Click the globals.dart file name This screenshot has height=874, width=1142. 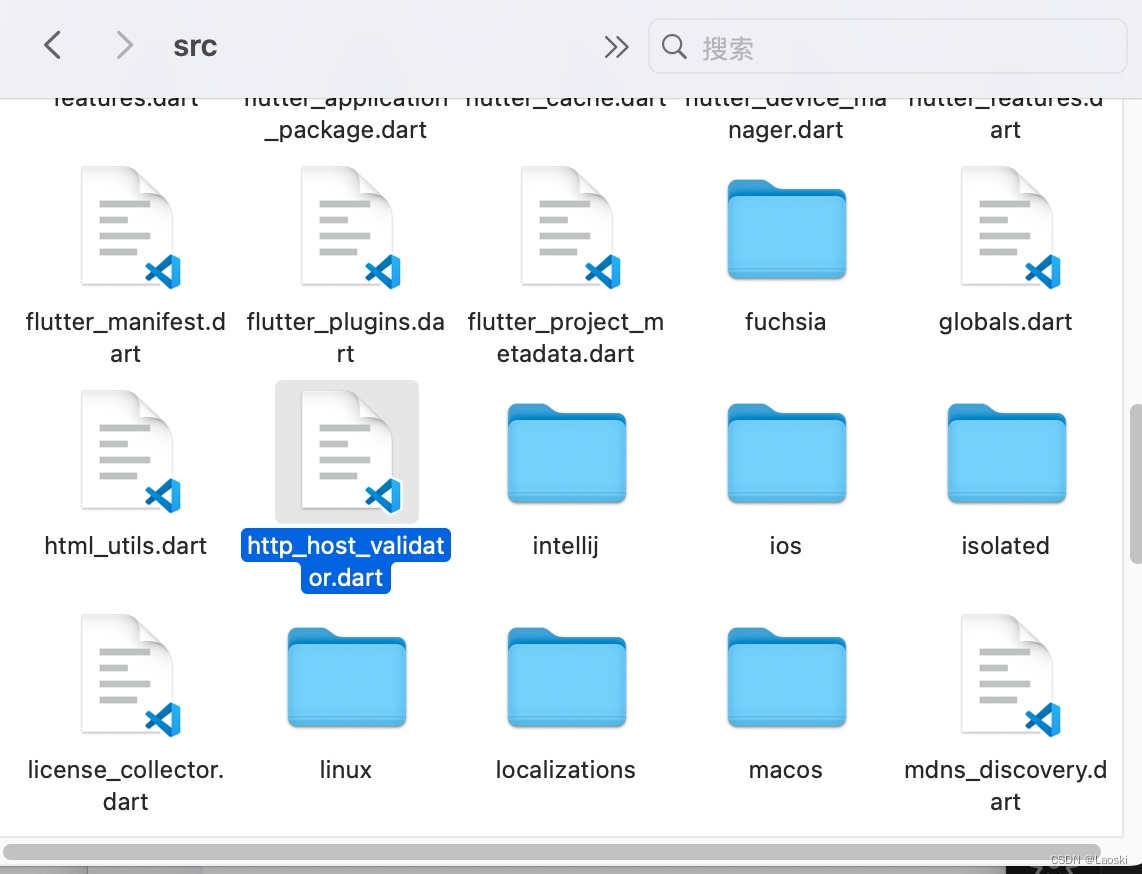pyautogui.click(x=1005, y=322)
